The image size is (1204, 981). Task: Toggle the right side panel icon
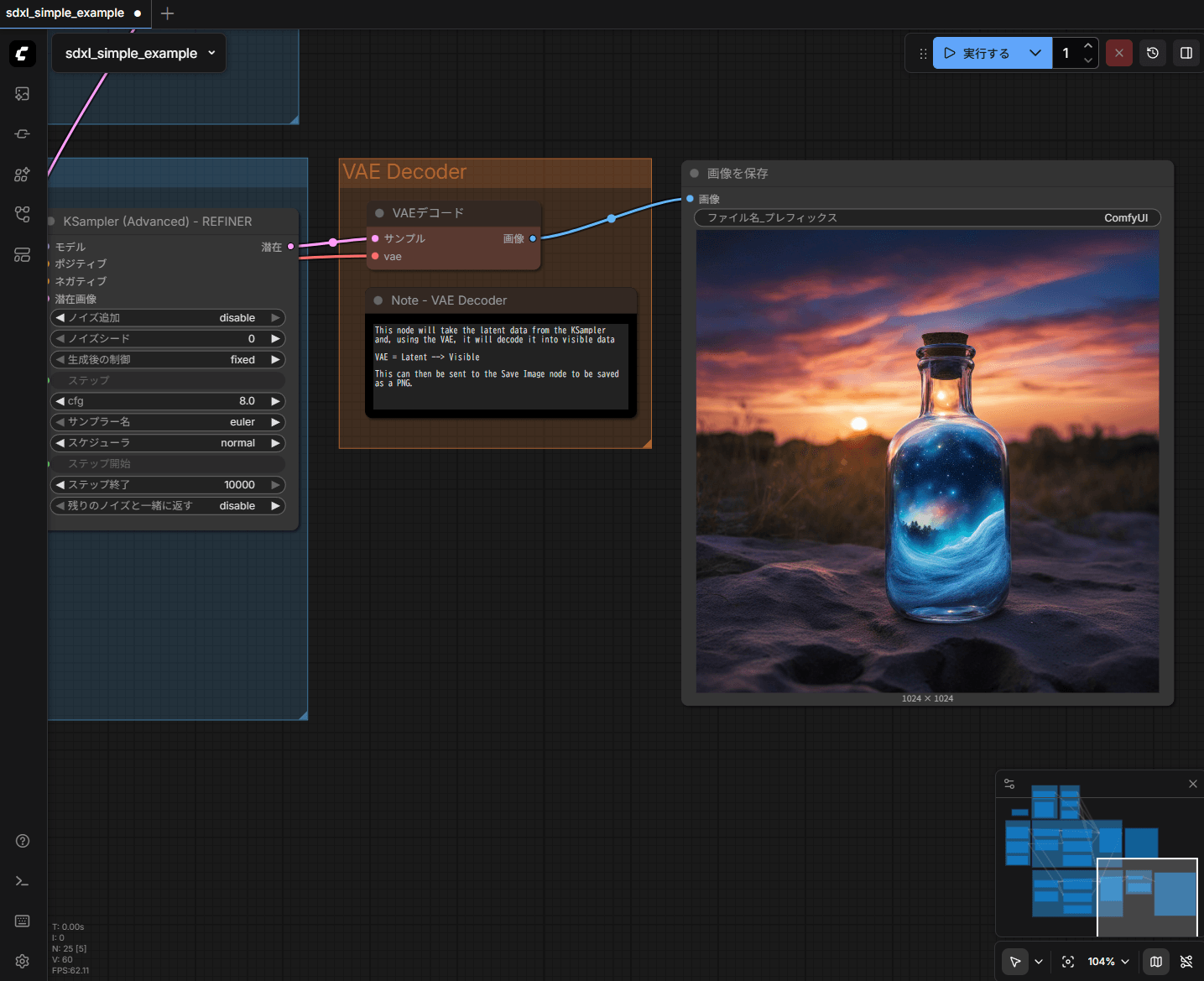[1186, 53]
